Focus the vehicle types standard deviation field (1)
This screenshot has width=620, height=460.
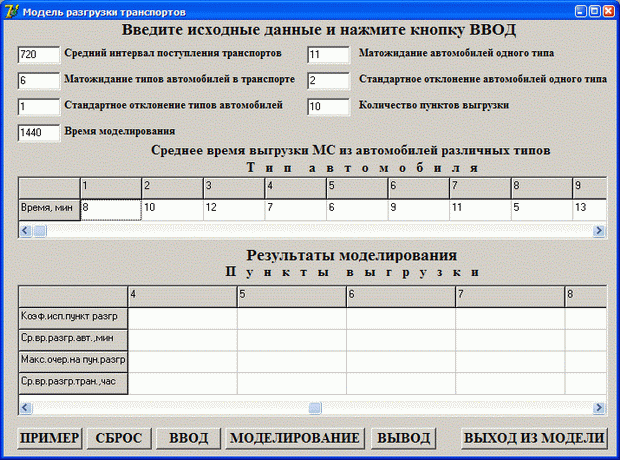pos(39,107)
